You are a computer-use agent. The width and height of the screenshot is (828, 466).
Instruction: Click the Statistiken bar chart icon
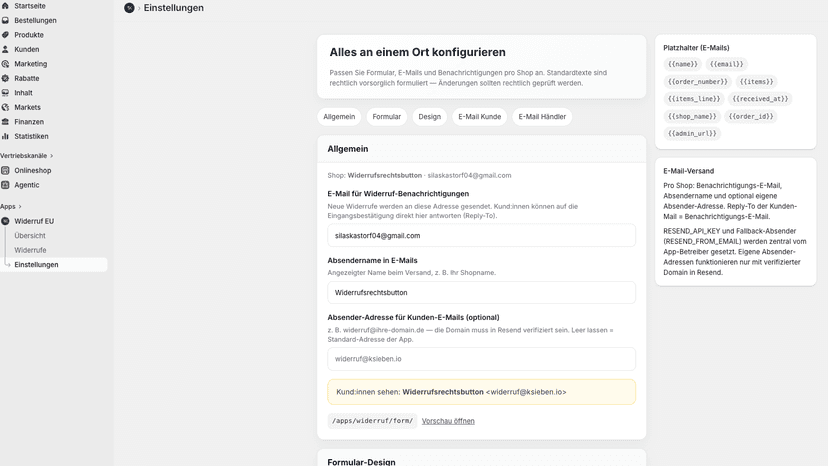pyautogui.click(x=5, y=136)
